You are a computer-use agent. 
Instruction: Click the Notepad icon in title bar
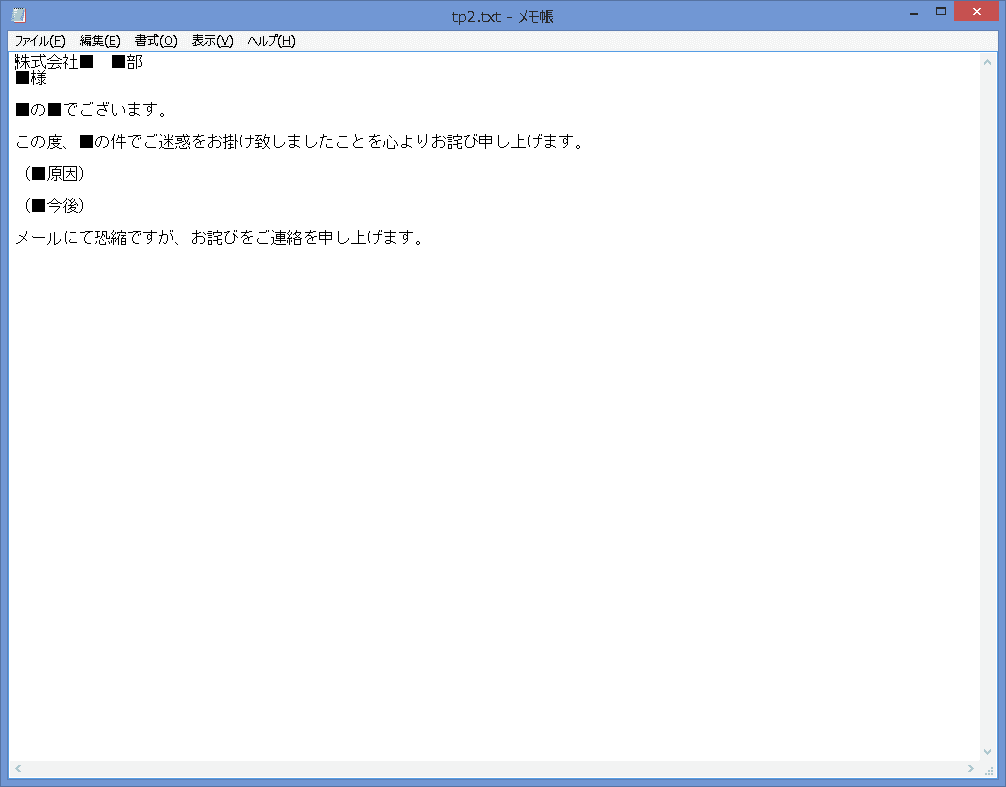[19, 15]
